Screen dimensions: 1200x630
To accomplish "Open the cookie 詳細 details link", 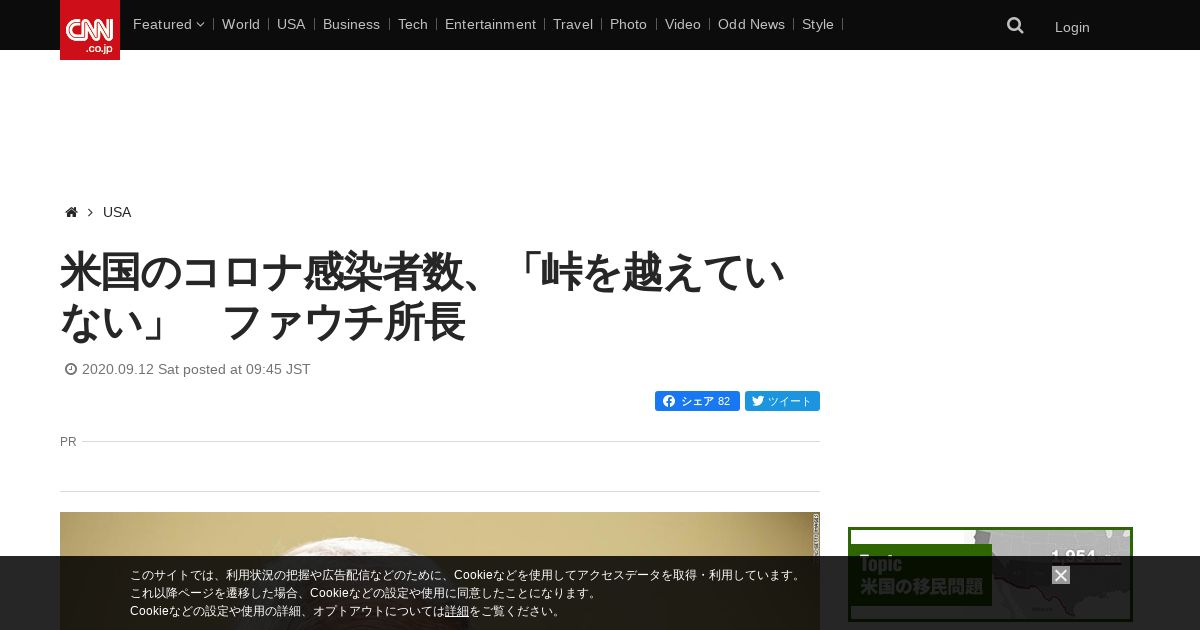I will point(457,611).
